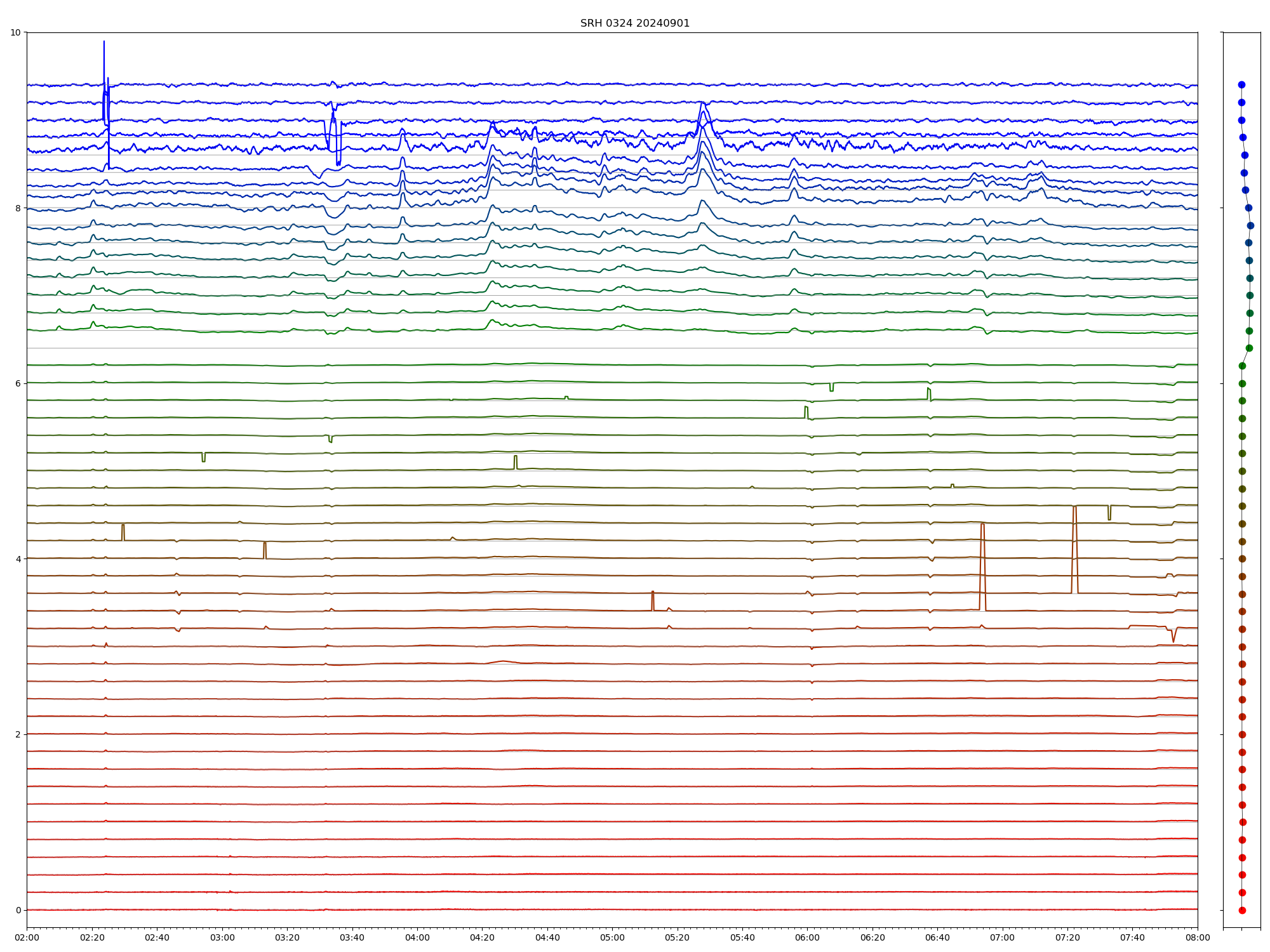Click the small brown spike near 05:12

pyautogui.click(x=652, y=600)
